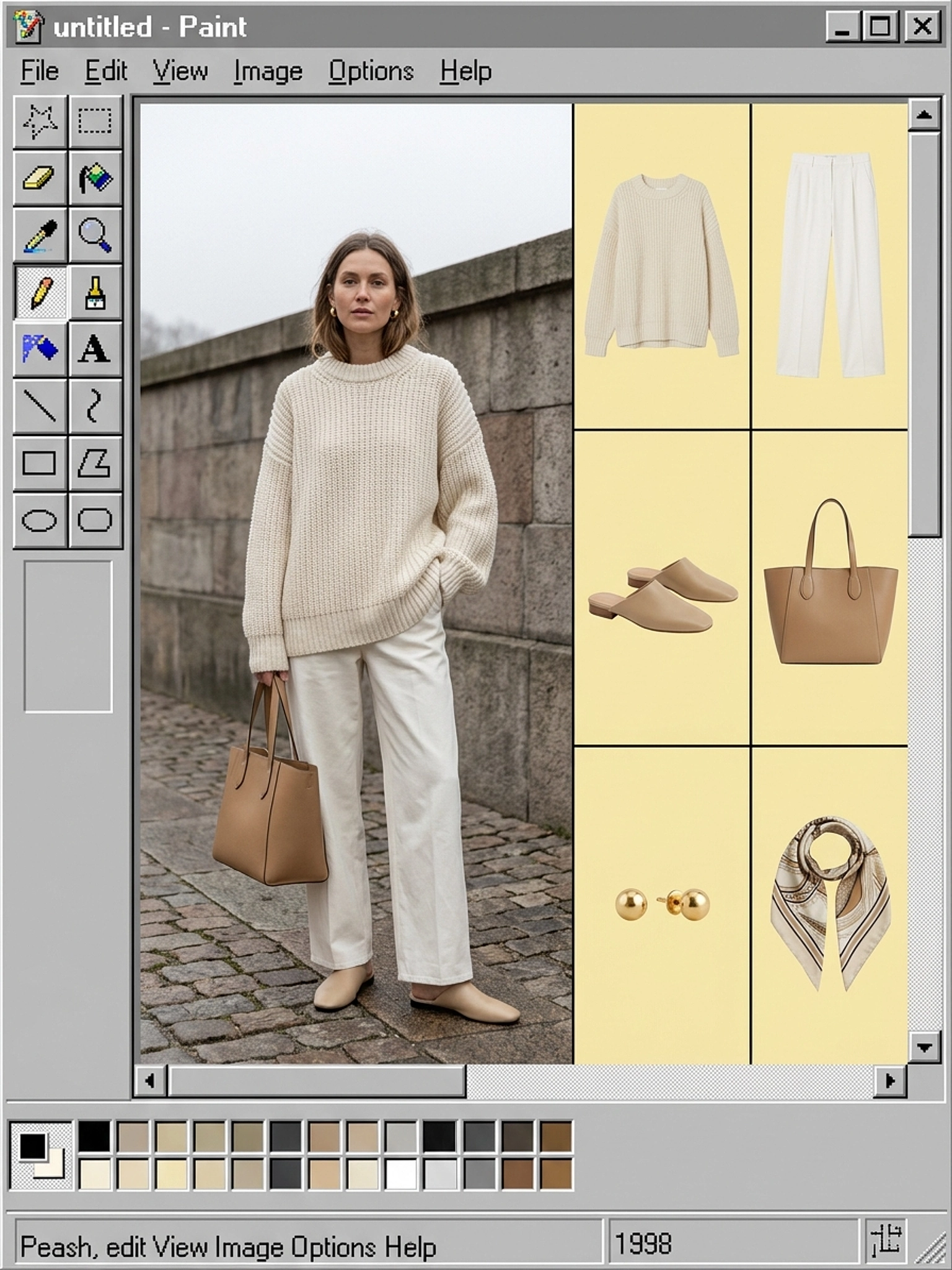Choose the straight Line tool
This screenshot has height=1270, width=952.
(x=40, y=406)
